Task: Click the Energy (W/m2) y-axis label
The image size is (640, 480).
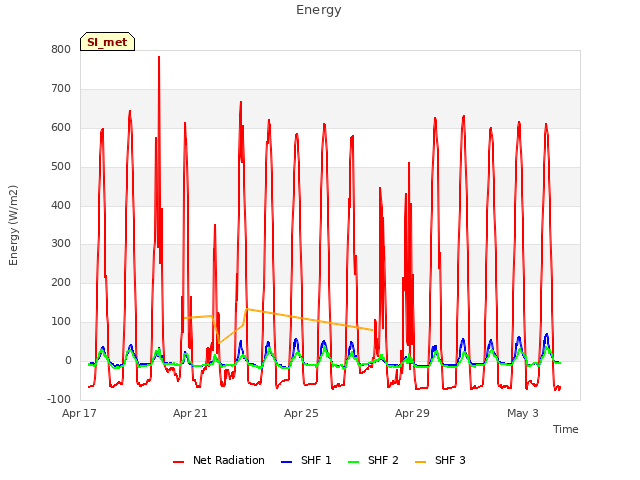Action: click(x=13, y=225)
